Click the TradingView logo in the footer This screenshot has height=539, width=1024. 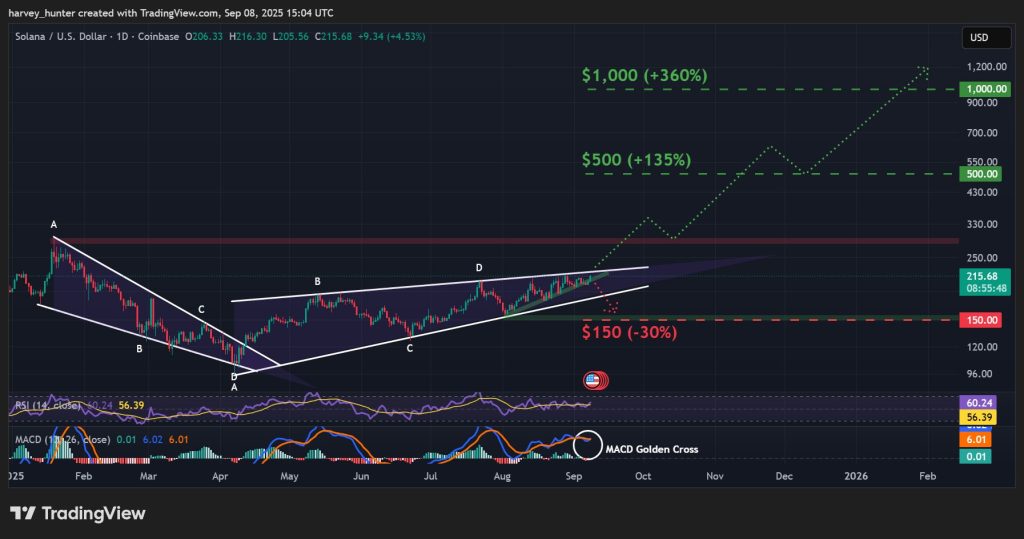pos(78,513)
